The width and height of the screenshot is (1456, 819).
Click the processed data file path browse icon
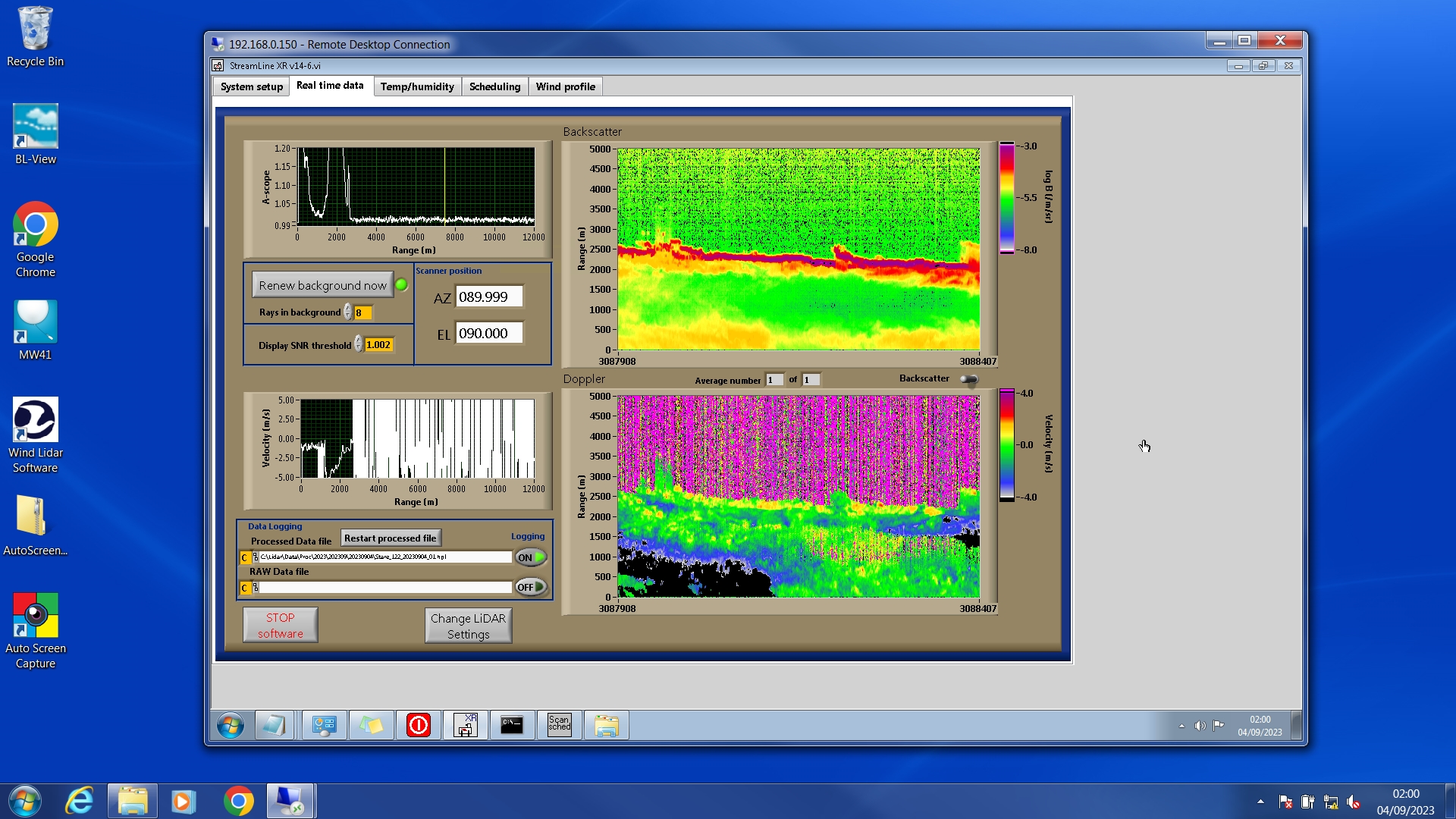[x=256, y=557]
